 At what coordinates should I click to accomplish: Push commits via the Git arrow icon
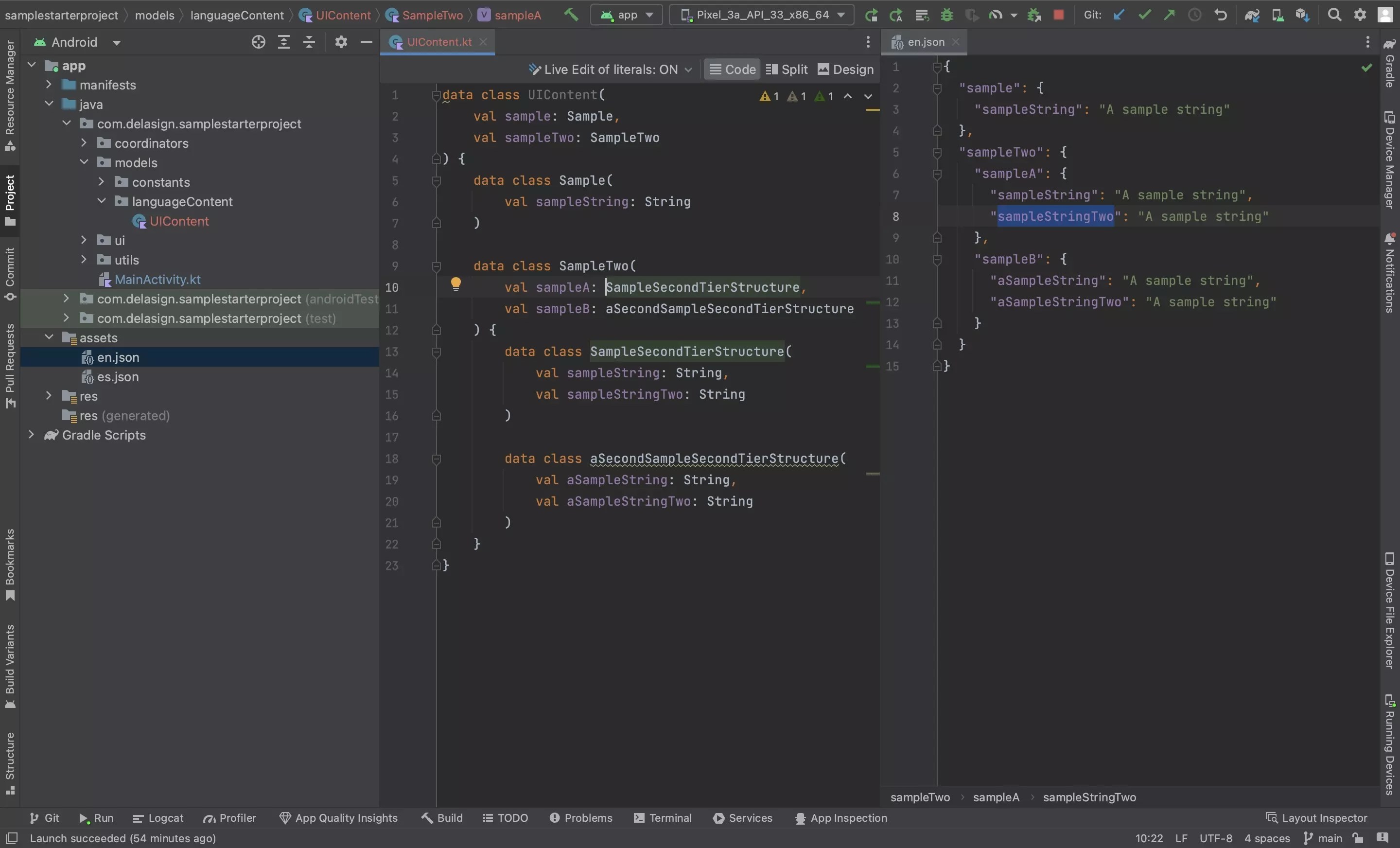coord(1170,16)
